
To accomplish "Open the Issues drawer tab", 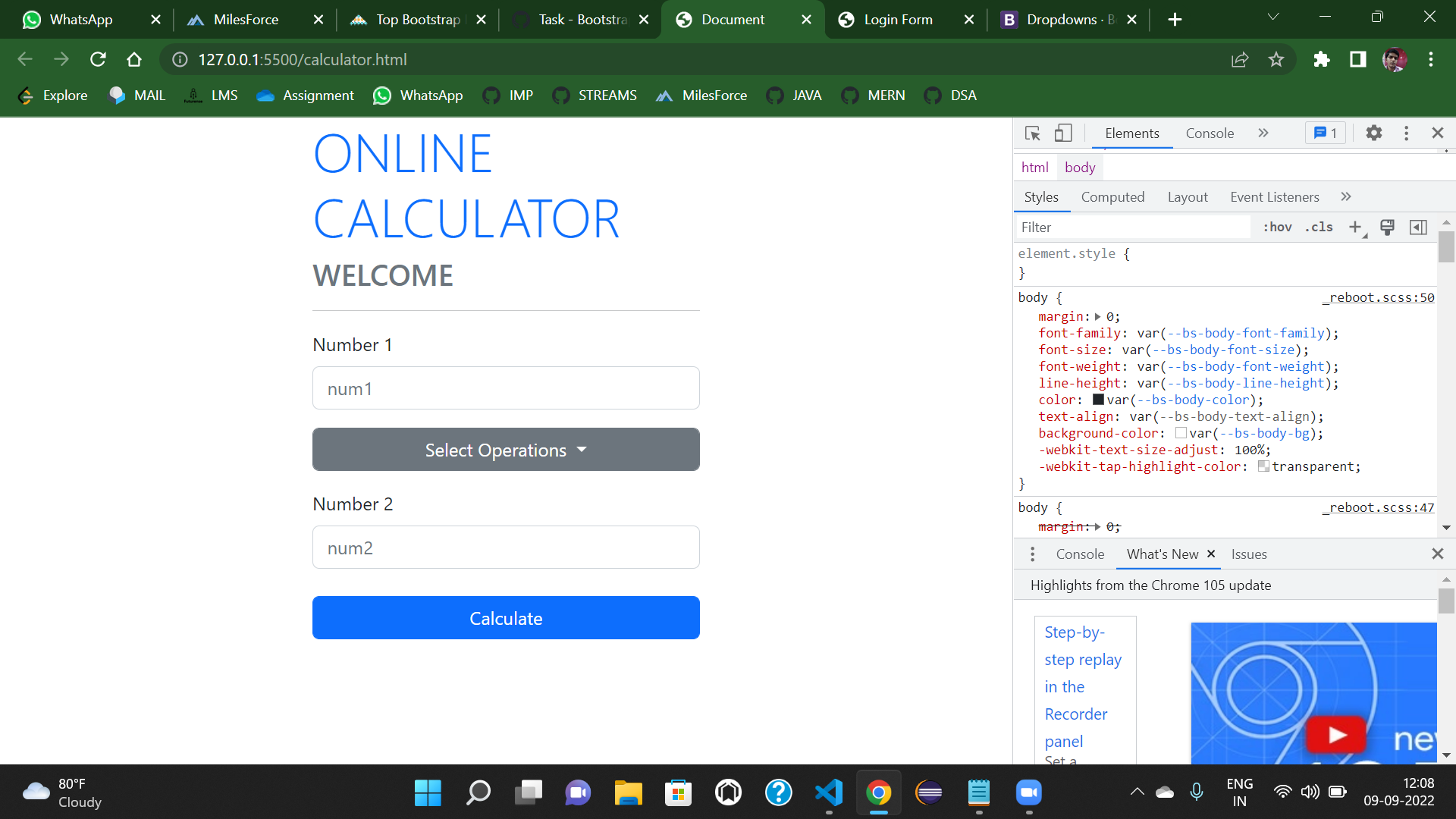I will coord(1249,554).
